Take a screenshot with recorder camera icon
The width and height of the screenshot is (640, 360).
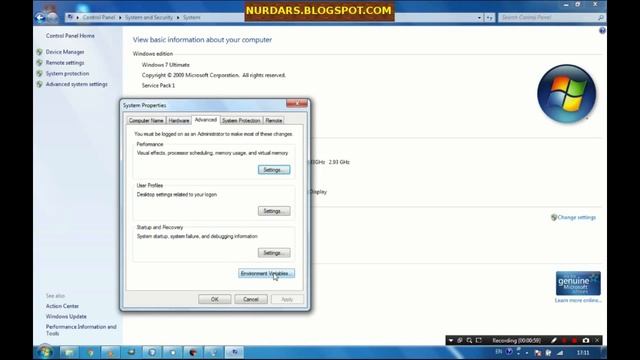click(x=586, y=340)
